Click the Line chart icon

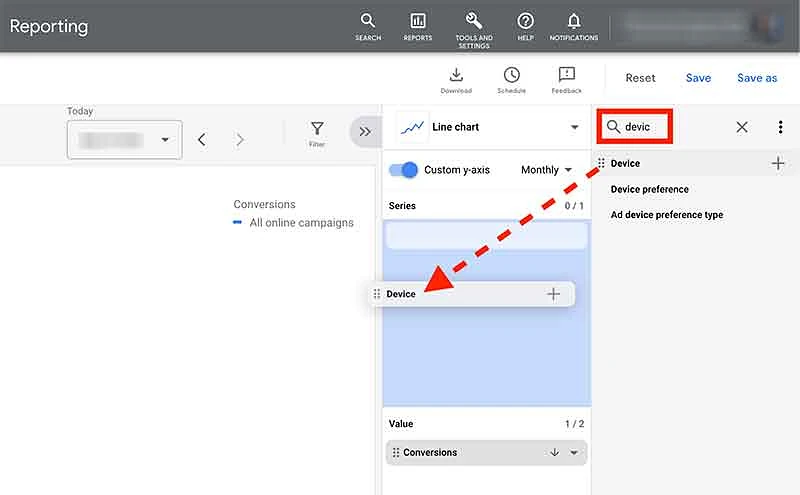tap(412, 127)
